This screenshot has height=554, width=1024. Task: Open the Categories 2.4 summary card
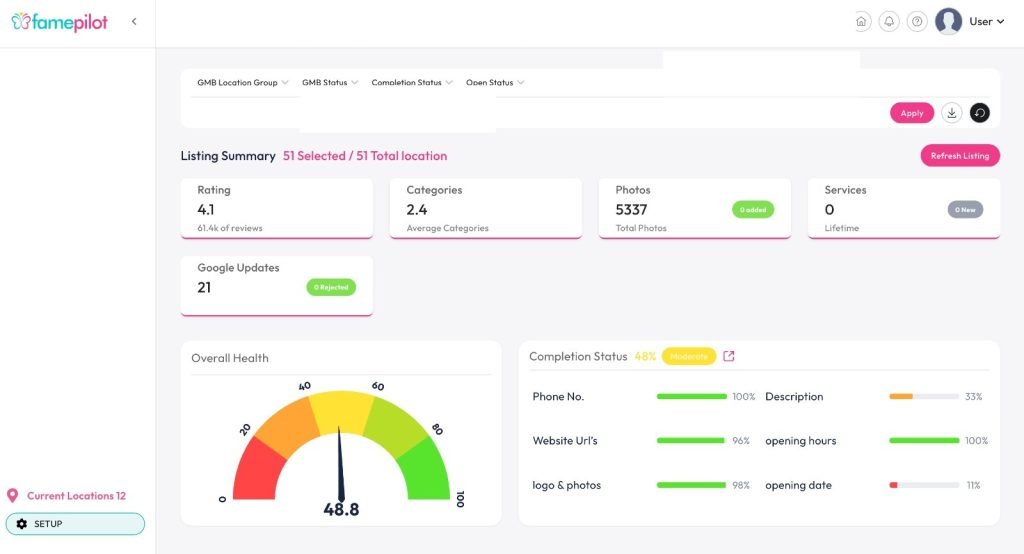(486, 208)
